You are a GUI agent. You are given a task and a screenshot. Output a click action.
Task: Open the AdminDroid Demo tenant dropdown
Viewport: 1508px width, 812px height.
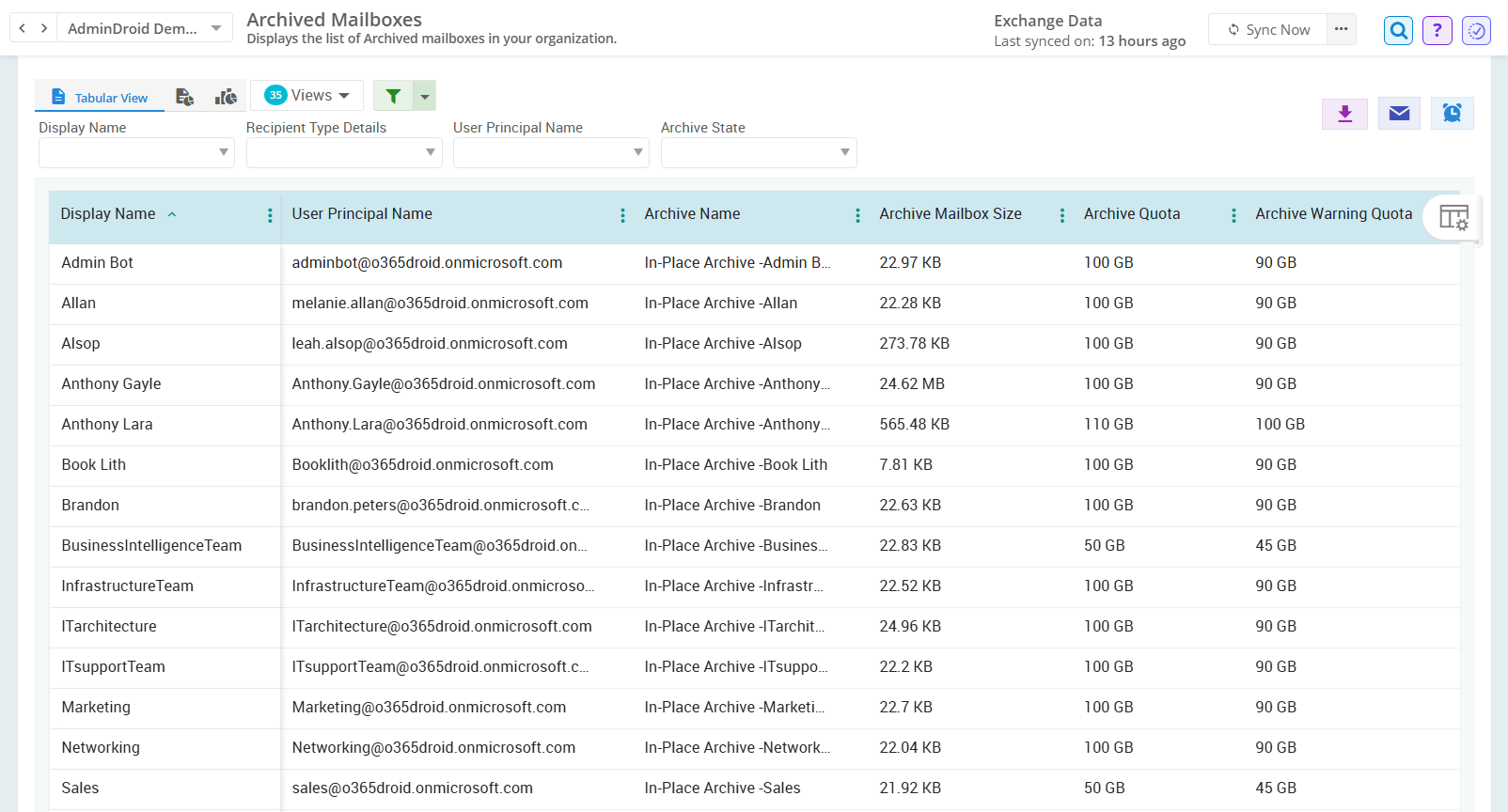[x=145, y=28]
